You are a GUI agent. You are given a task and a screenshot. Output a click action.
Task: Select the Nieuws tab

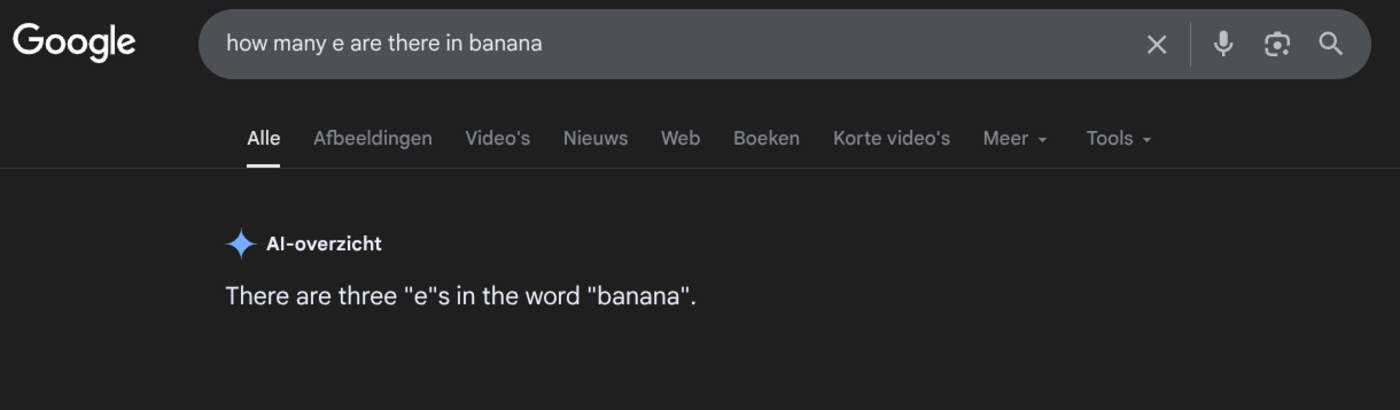595,138
